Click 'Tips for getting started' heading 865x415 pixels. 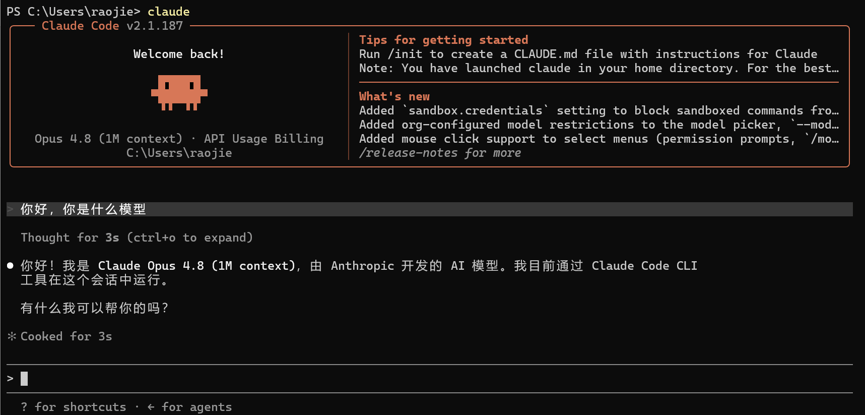[x=444, y=40]
